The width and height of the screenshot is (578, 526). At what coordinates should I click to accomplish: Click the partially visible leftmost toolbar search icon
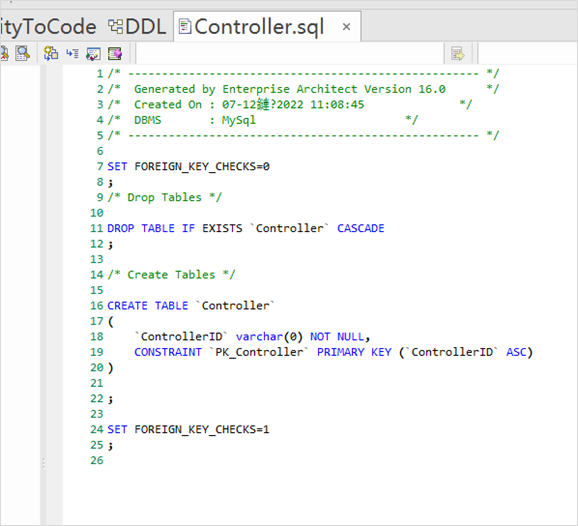point(4,54)
